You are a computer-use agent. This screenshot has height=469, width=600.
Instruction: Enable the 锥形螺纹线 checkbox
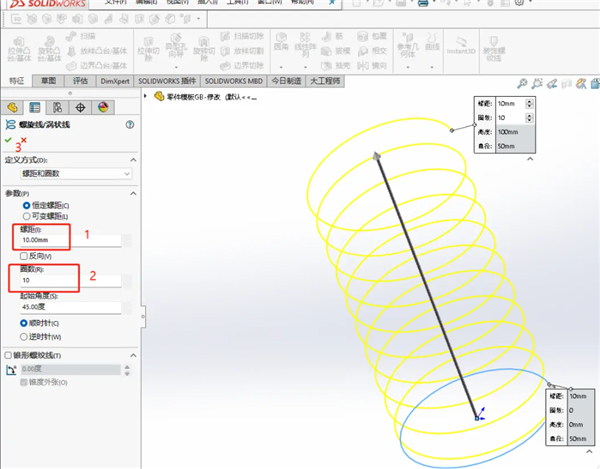click(x=9, y=355)
